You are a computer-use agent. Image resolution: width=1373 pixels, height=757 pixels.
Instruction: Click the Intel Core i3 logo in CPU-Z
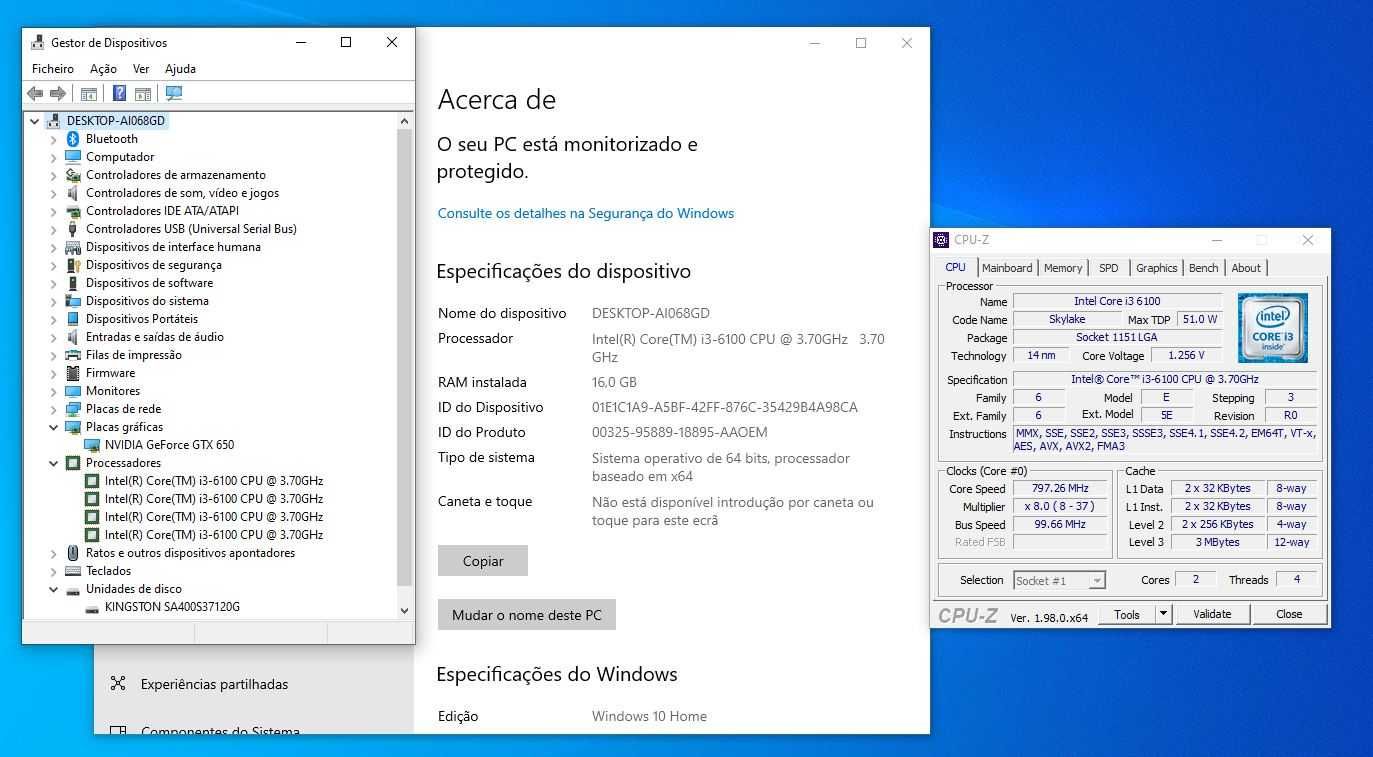point(1272,328)
